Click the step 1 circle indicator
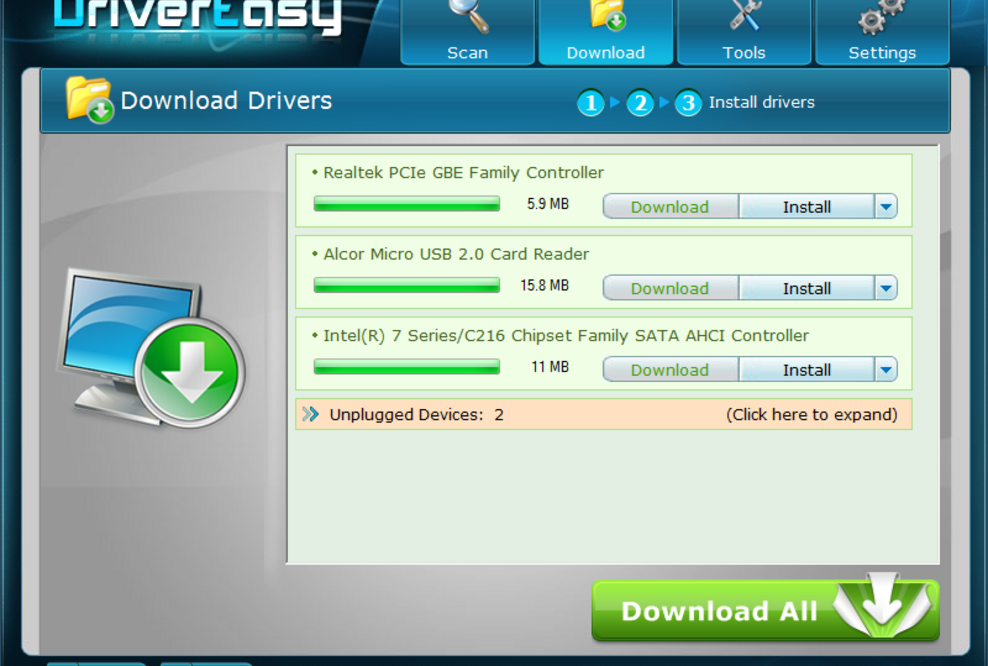Viewport: 988px width, 666px height. (591, 103)
